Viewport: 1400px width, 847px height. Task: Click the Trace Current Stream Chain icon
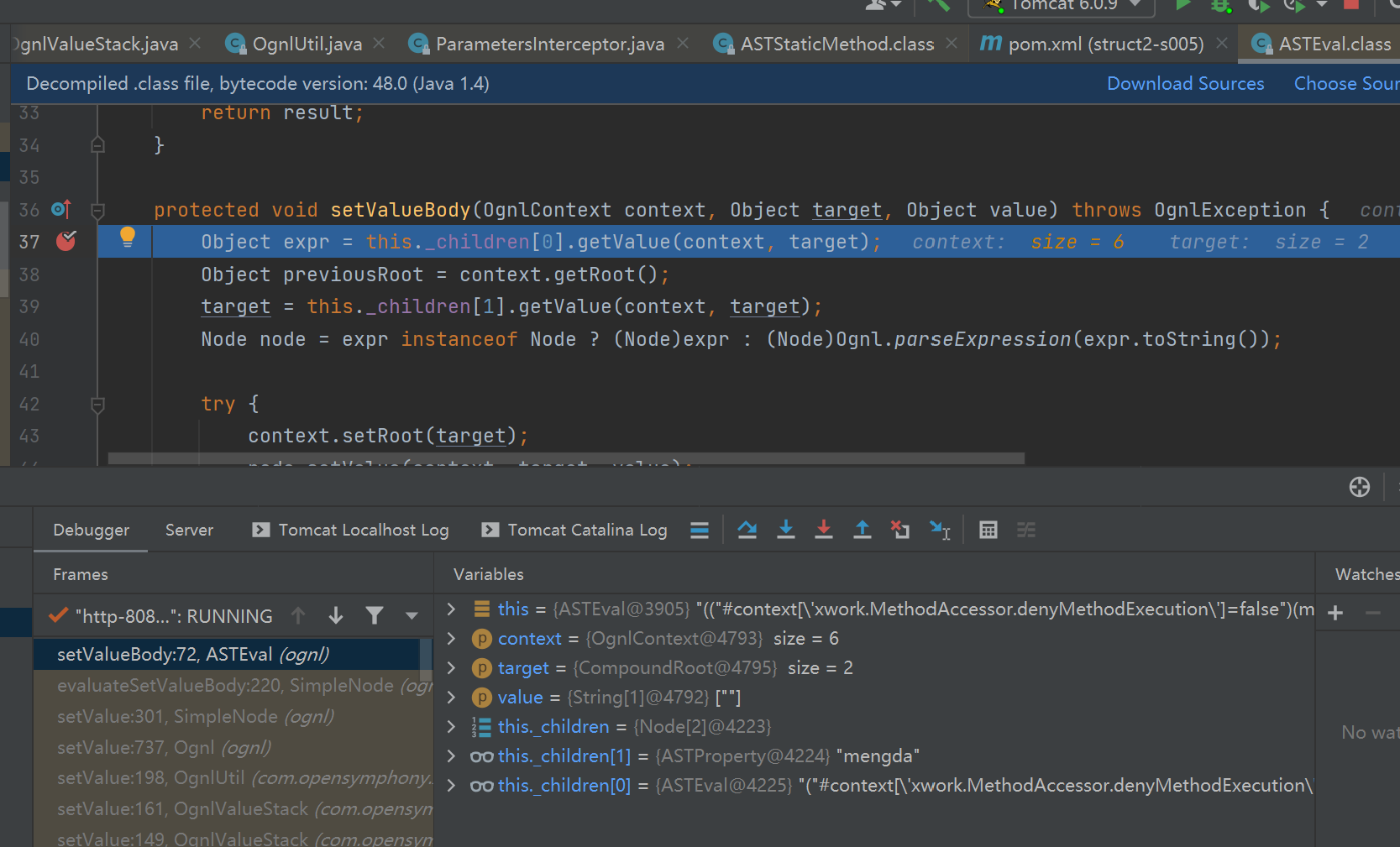tap(1026, 530)
